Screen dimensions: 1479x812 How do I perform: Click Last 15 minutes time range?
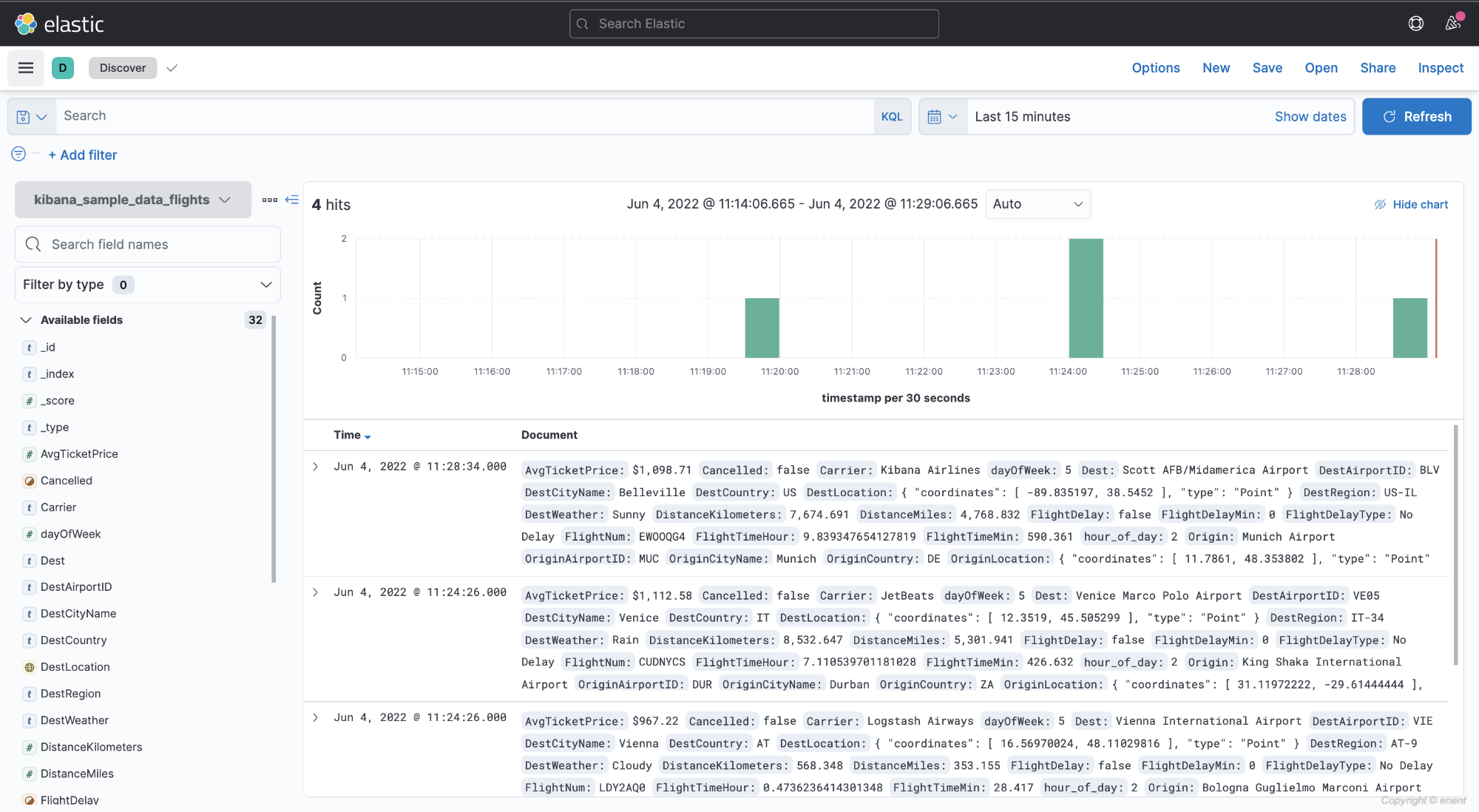(1023, 117)
